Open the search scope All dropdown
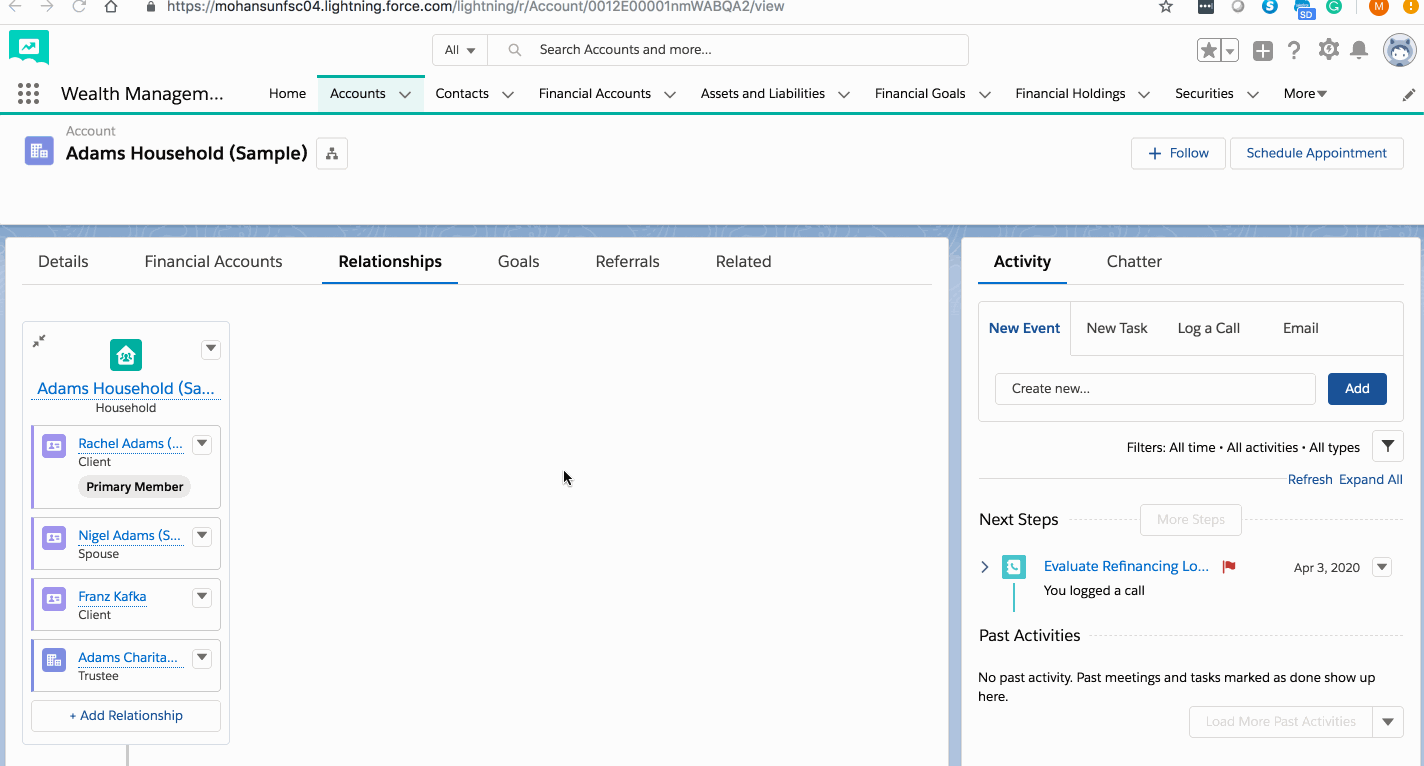This screenshot has width=1424, height=766. point(460,50)
